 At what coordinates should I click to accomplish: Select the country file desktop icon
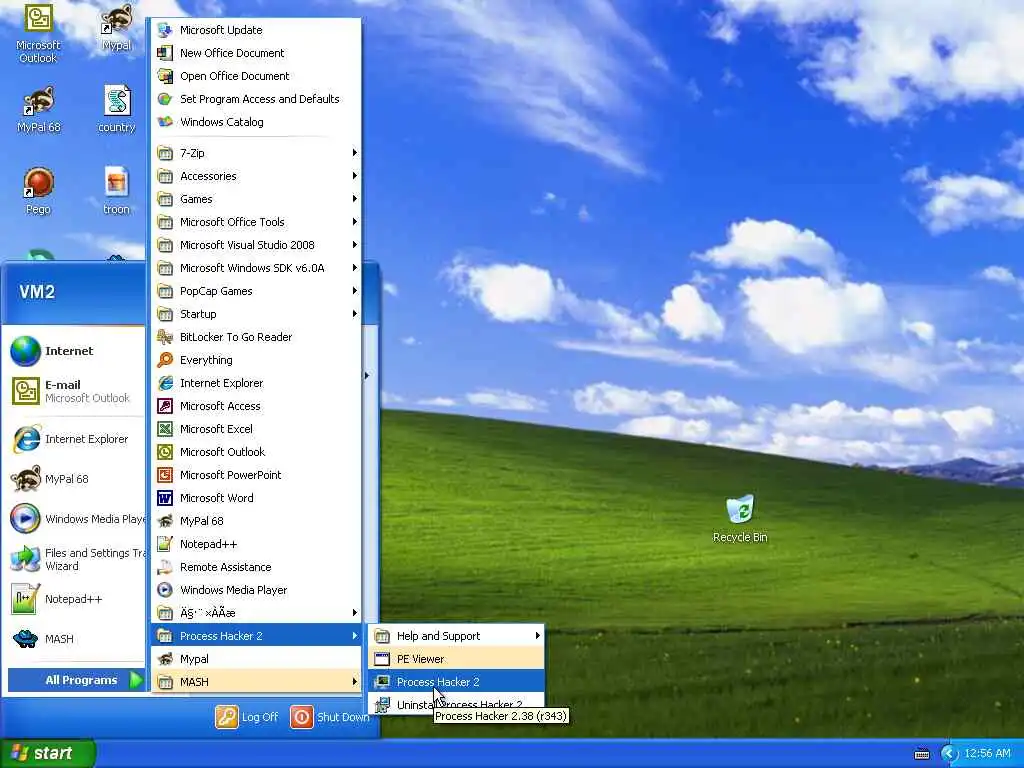click(x=116, y=110)
